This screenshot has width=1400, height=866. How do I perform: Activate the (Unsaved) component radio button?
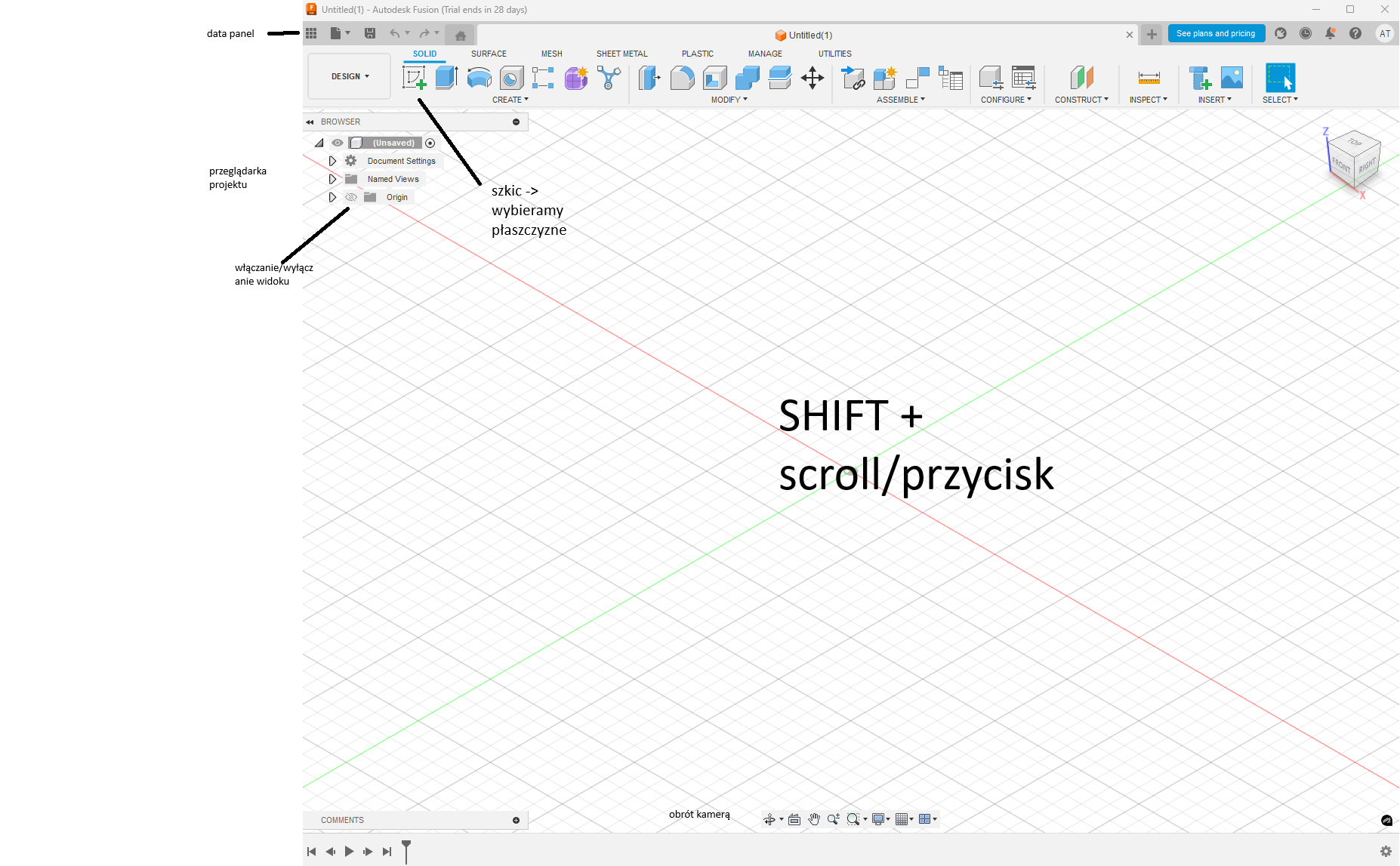430,143
